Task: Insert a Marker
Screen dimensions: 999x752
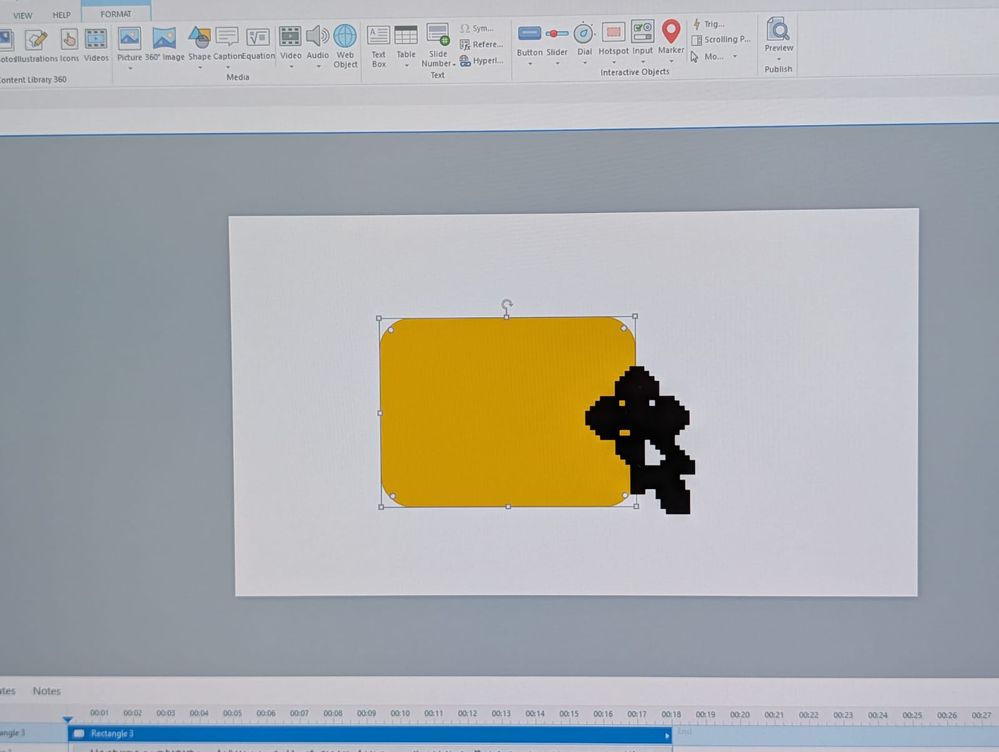Action: [671, 37]
